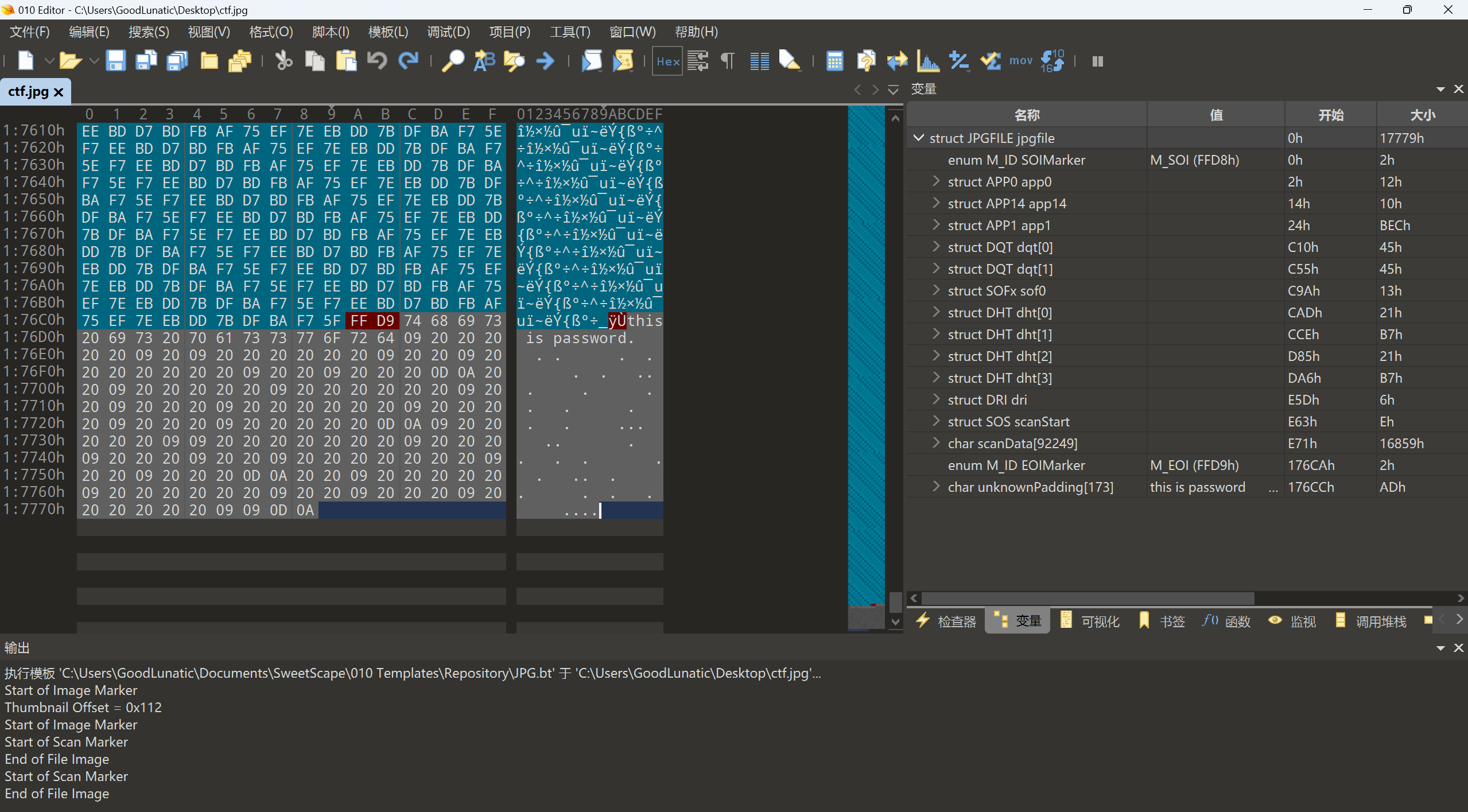The height and width of the screenshot is (812, 1468).
Task: Toggle word wrap icon in toolbar
Action: click(x=698, y=61)
